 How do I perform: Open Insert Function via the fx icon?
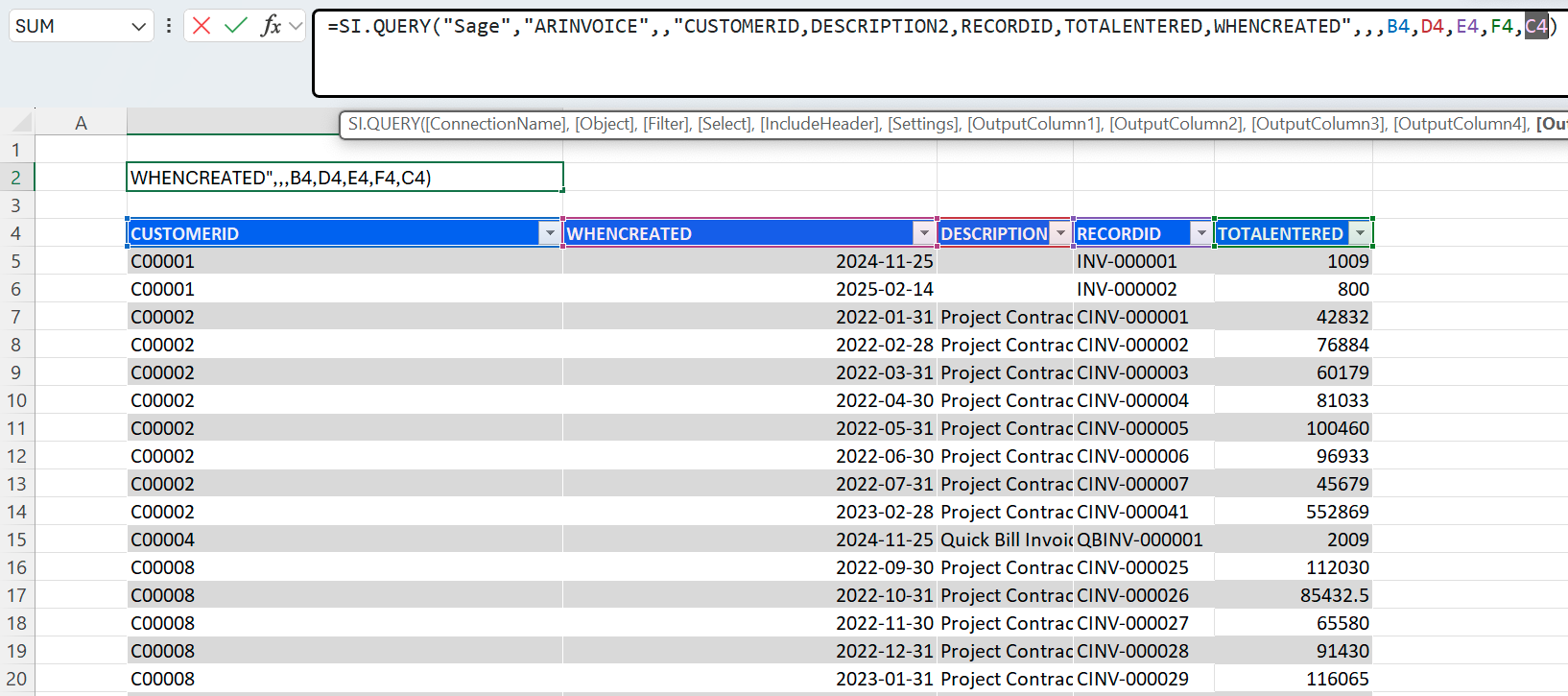tap(271, 26)
